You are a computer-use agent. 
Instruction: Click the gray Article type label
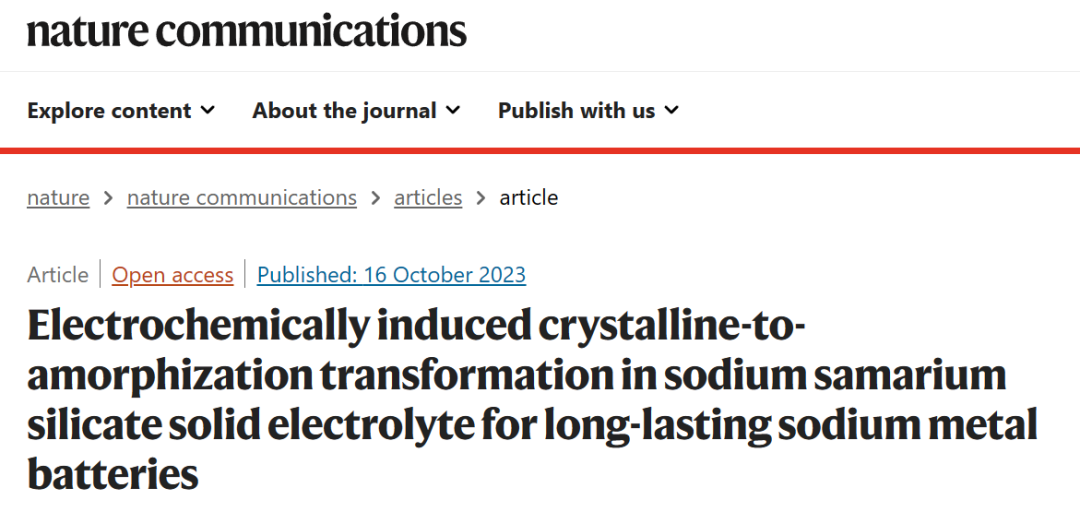coord(58,275)
